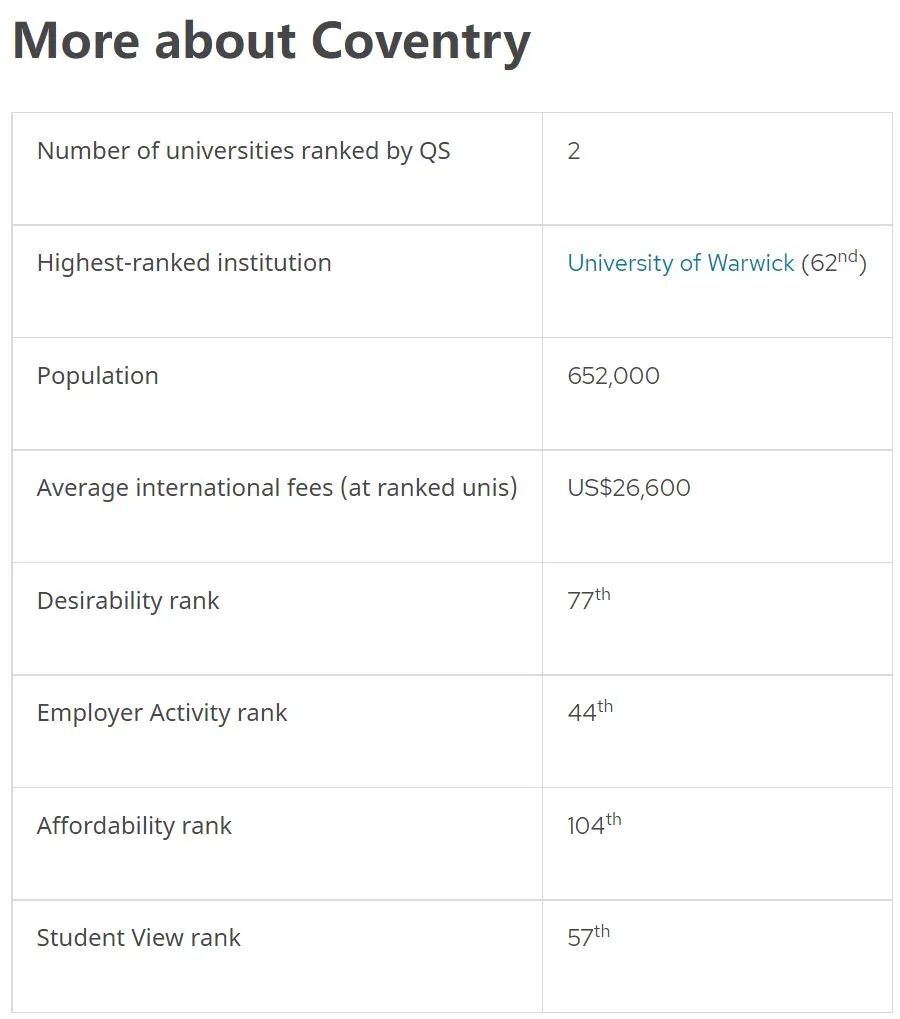This screenshot has height=1019, width=900.
Task: Click the 44th employer activity value
Action: 590,711
